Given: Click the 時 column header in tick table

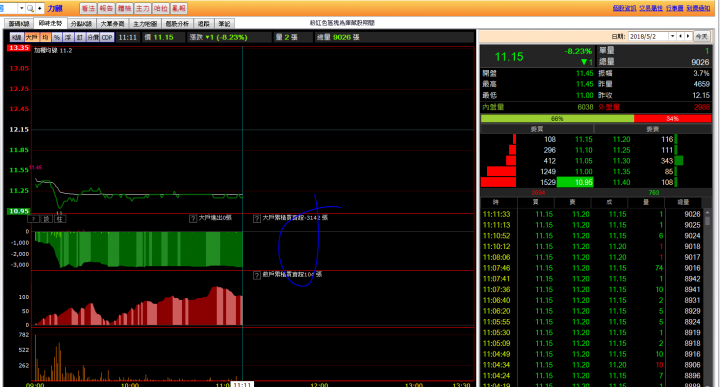Looking at the screenshot, I should click(496, 202).
